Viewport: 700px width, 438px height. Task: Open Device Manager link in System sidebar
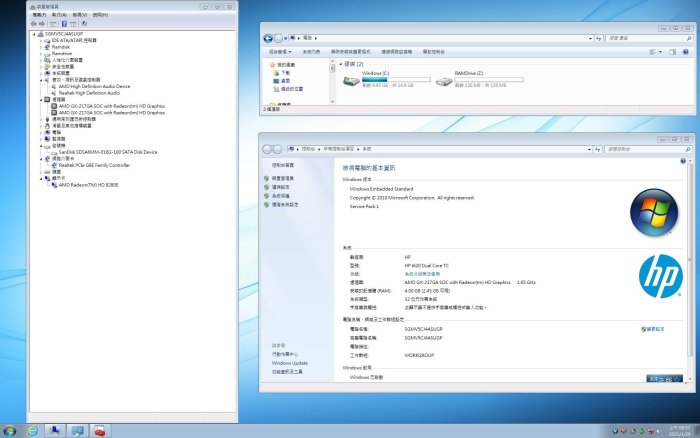(x=283, y=178)
